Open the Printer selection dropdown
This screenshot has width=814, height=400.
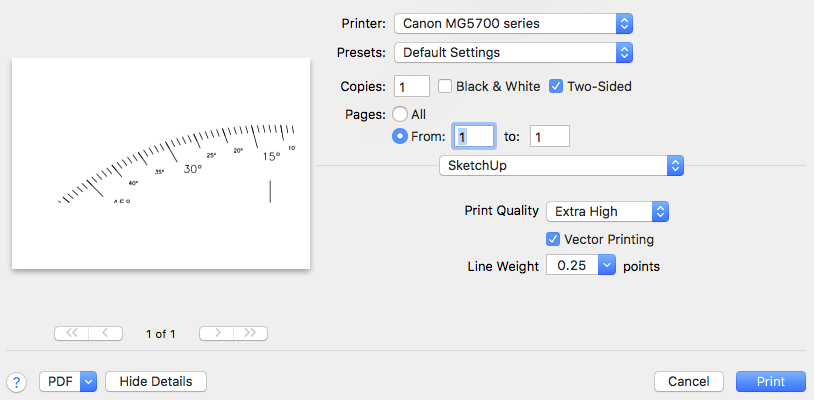pyautogui.click(x=513, y=23)
